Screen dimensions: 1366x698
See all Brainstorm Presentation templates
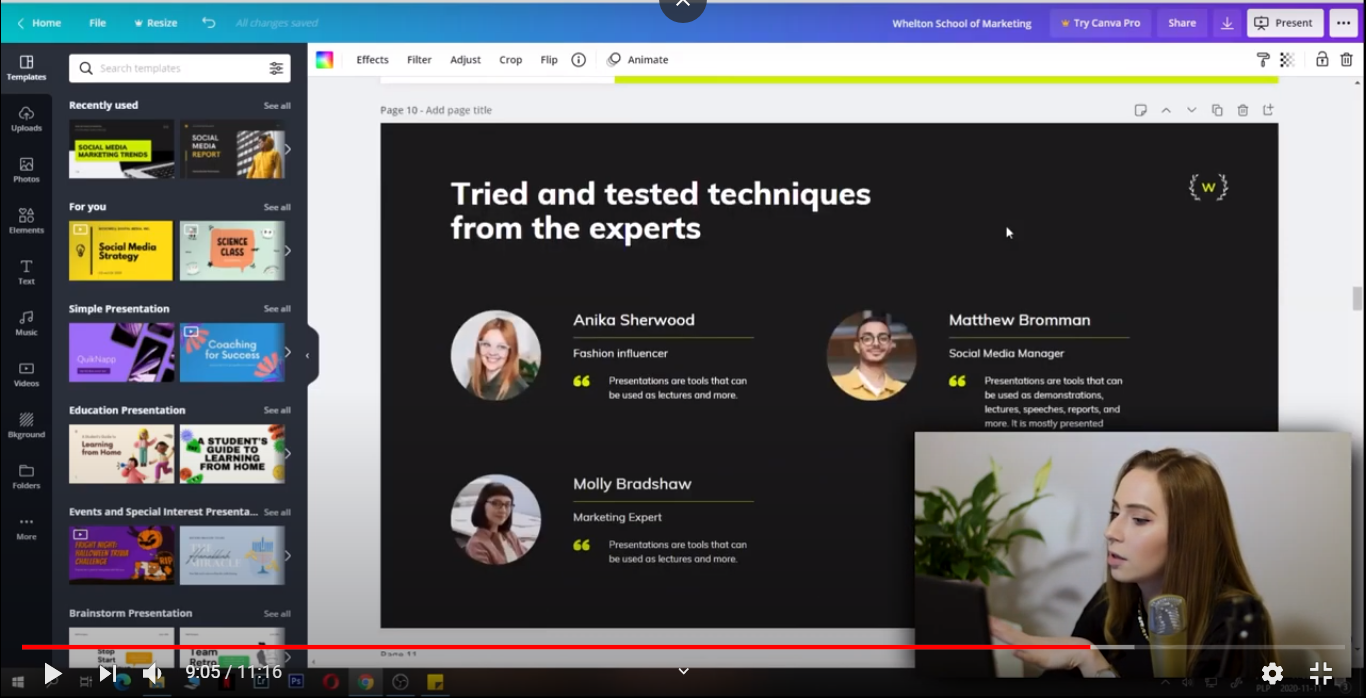point(277,614)
